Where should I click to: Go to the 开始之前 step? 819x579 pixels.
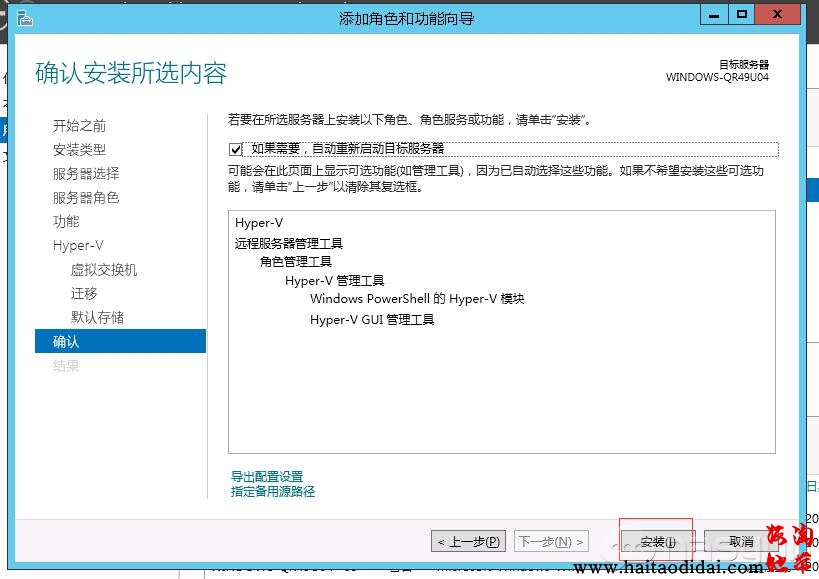[x=79, y=126]
